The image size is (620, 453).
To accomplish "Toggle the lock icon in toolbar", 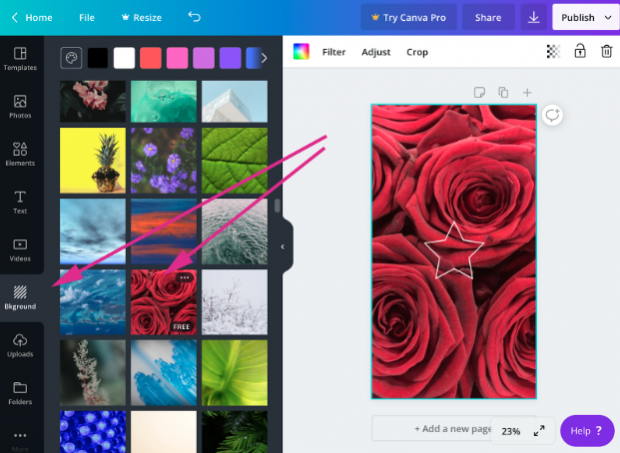I will (x=580, y=51).
